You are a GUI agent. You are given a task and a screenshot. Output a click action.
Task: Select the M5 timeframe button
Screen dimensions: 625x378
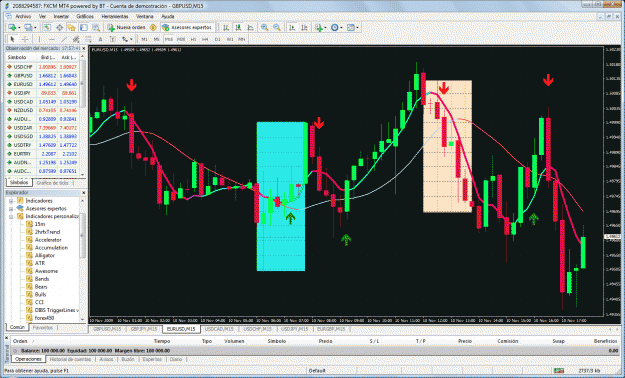coord(157,39)
